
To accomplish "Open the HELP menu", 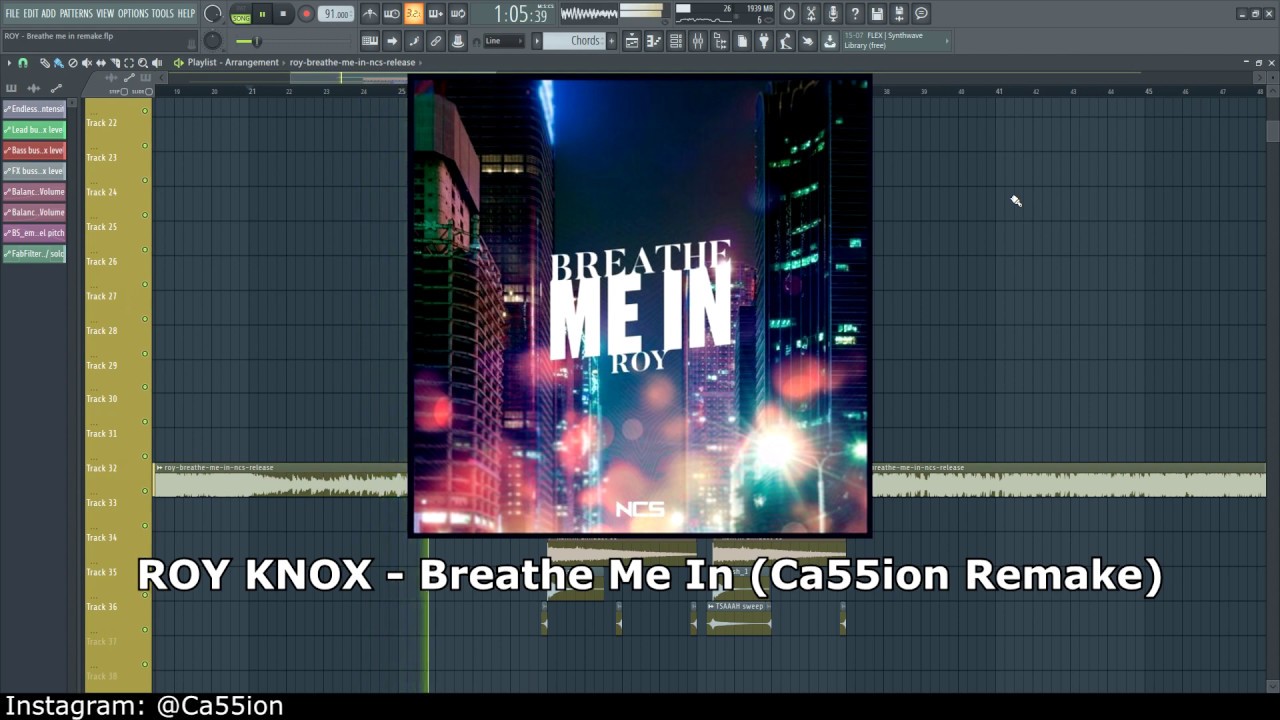I will (186, 13).
